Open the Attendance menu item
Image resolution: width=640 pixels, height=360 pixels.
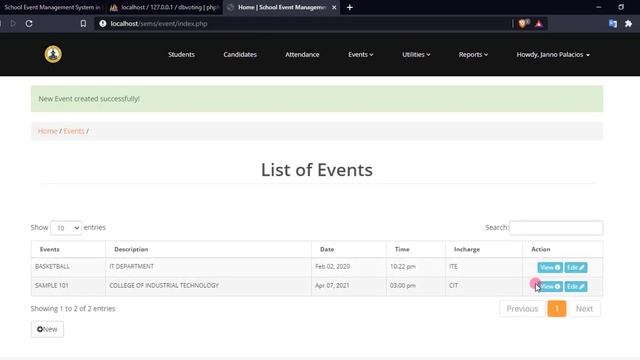coord(302,54)
